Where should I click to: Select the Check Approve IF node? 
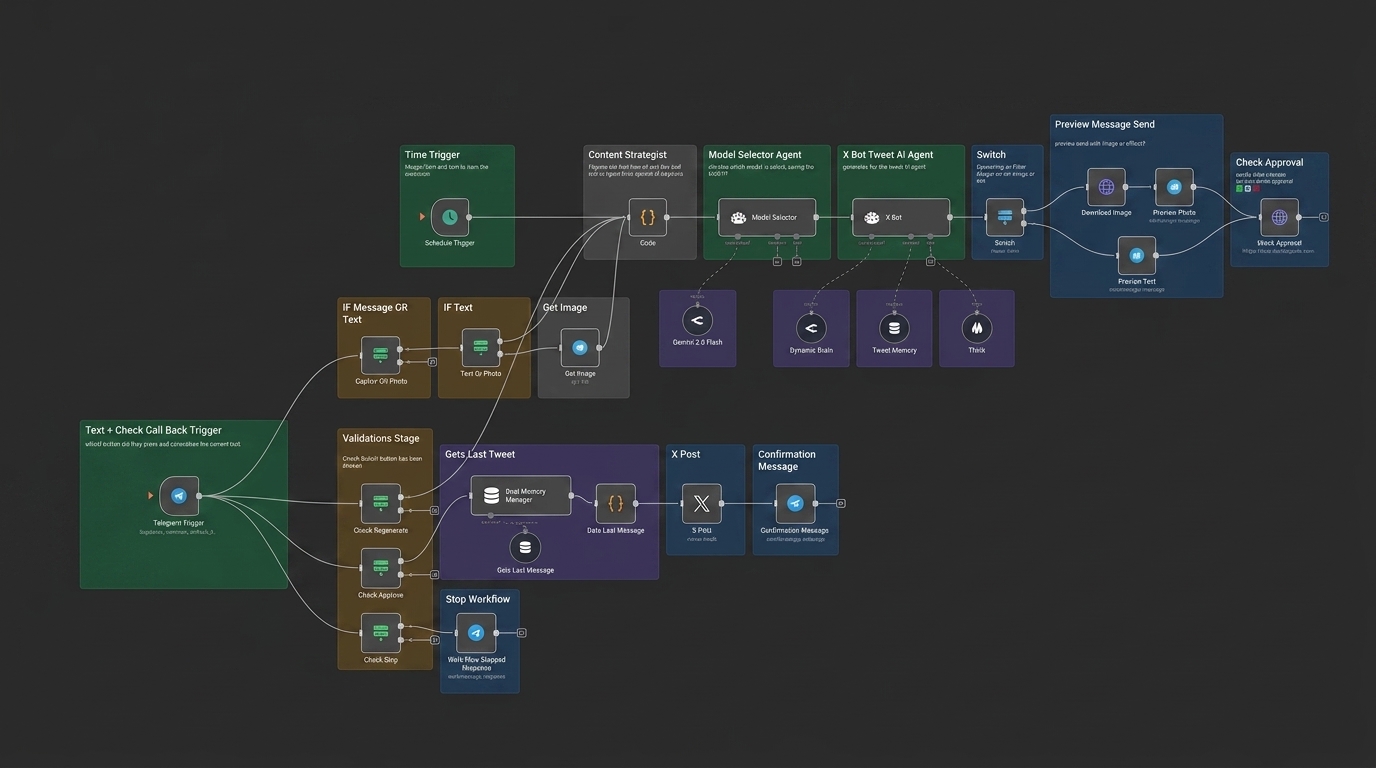tap(381, 568)
